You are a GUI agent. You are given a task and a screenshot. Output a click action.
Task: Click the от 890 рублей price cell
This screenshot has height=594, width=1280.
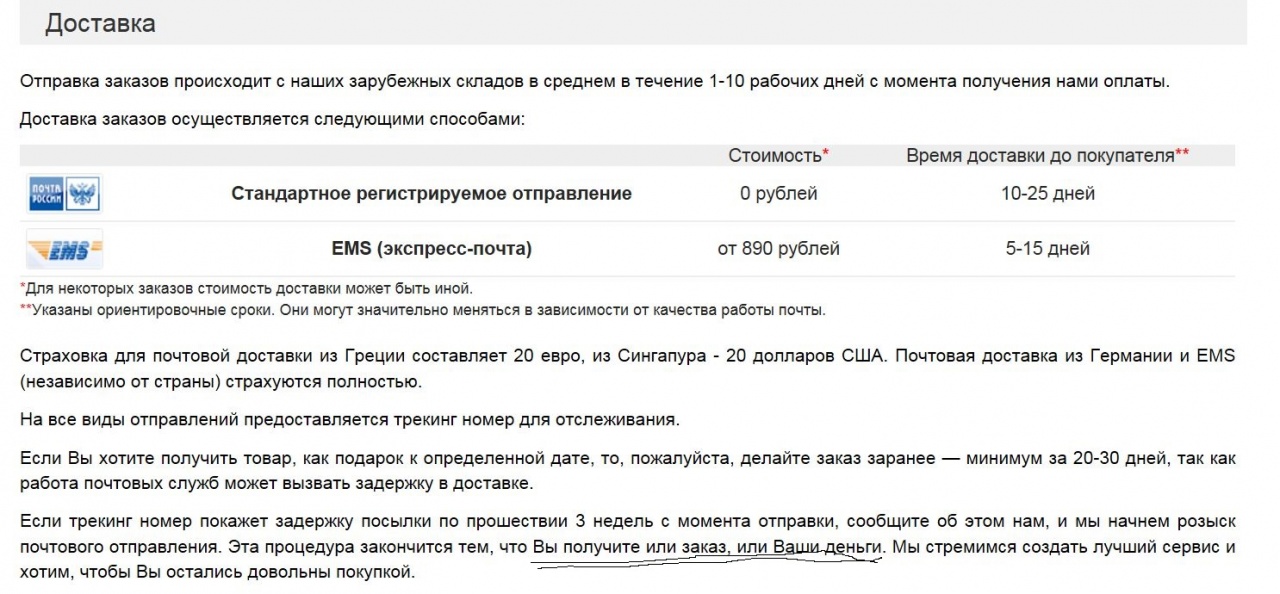tap(778, 249)
